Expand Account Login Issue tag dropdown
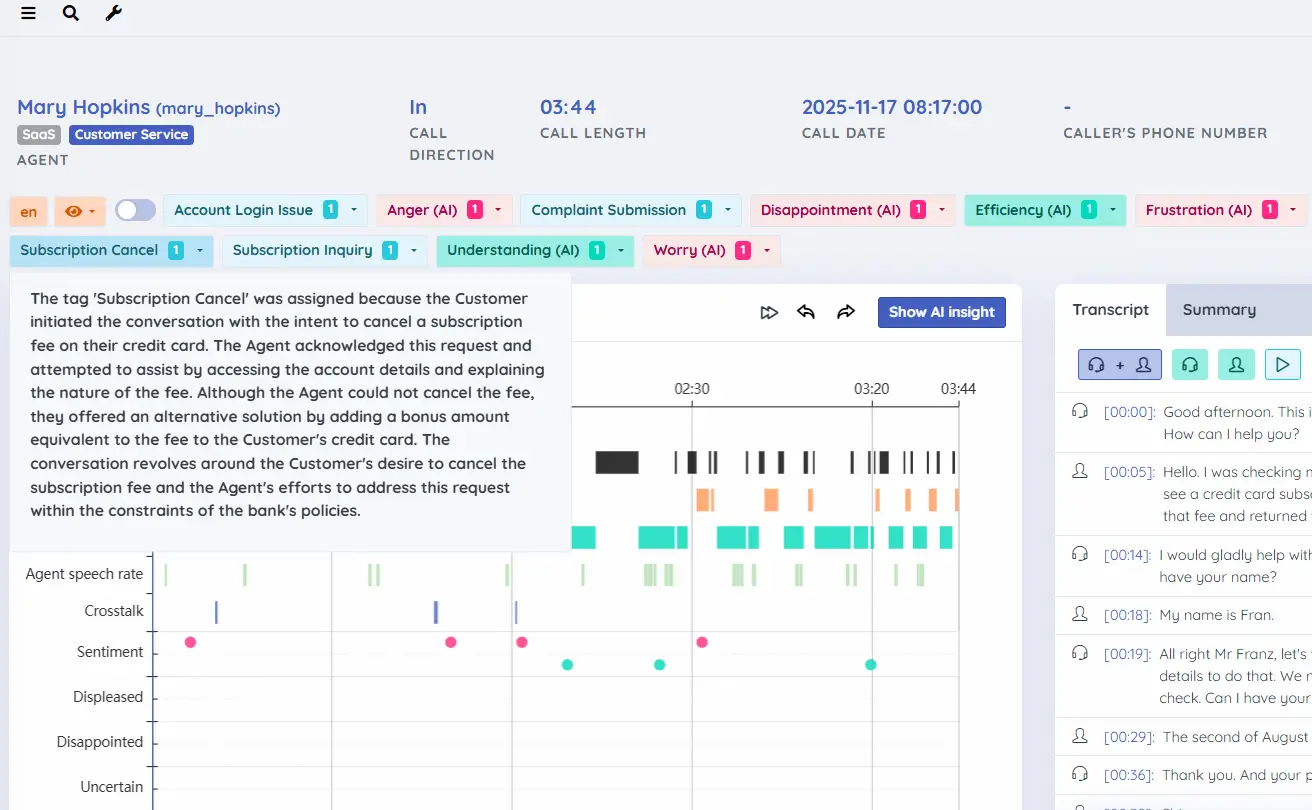The width and height of the screenshot is (1312, 810). click(354, 210)
